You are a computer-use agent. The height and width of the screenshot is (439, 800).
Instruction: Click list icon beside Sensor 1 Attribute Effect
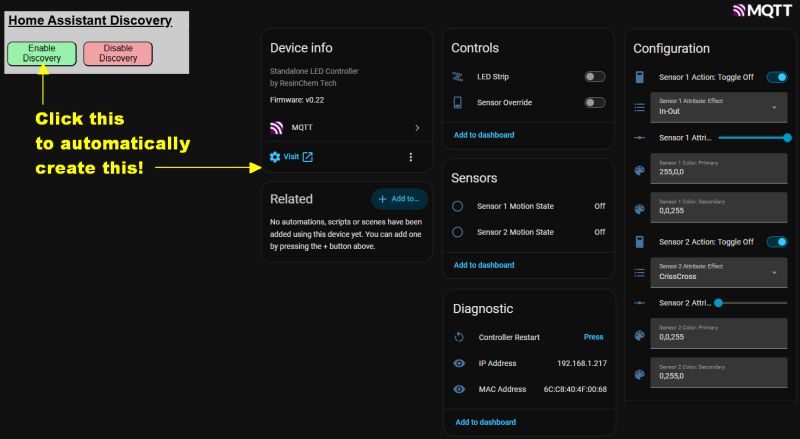click(639, 107)
